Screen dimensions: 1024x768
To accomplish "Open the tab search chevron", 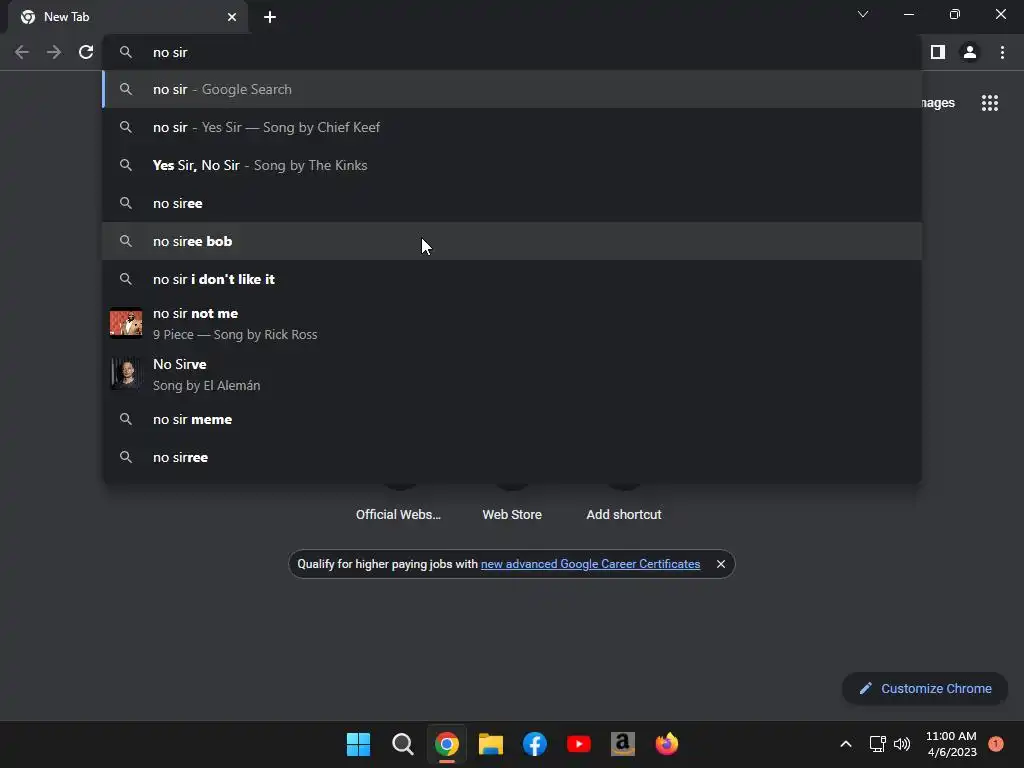I will [863, 14].
